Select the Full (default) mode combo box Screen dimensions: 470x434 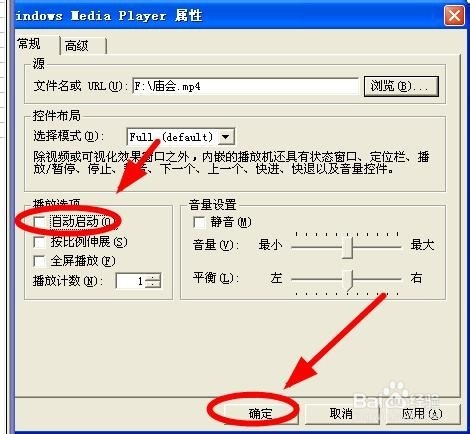[x=180, y=137]
